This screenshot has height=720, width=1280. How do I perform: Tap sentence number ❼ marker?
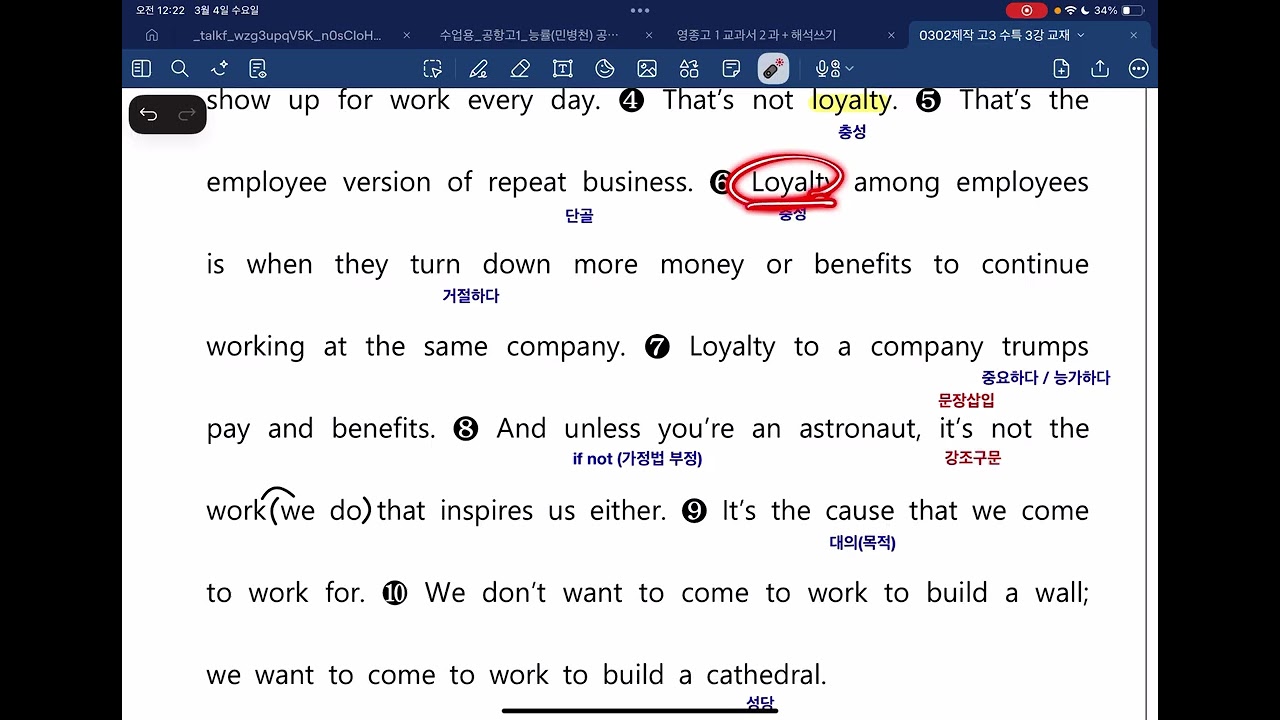pyautogui.click(x=657, y=347)
